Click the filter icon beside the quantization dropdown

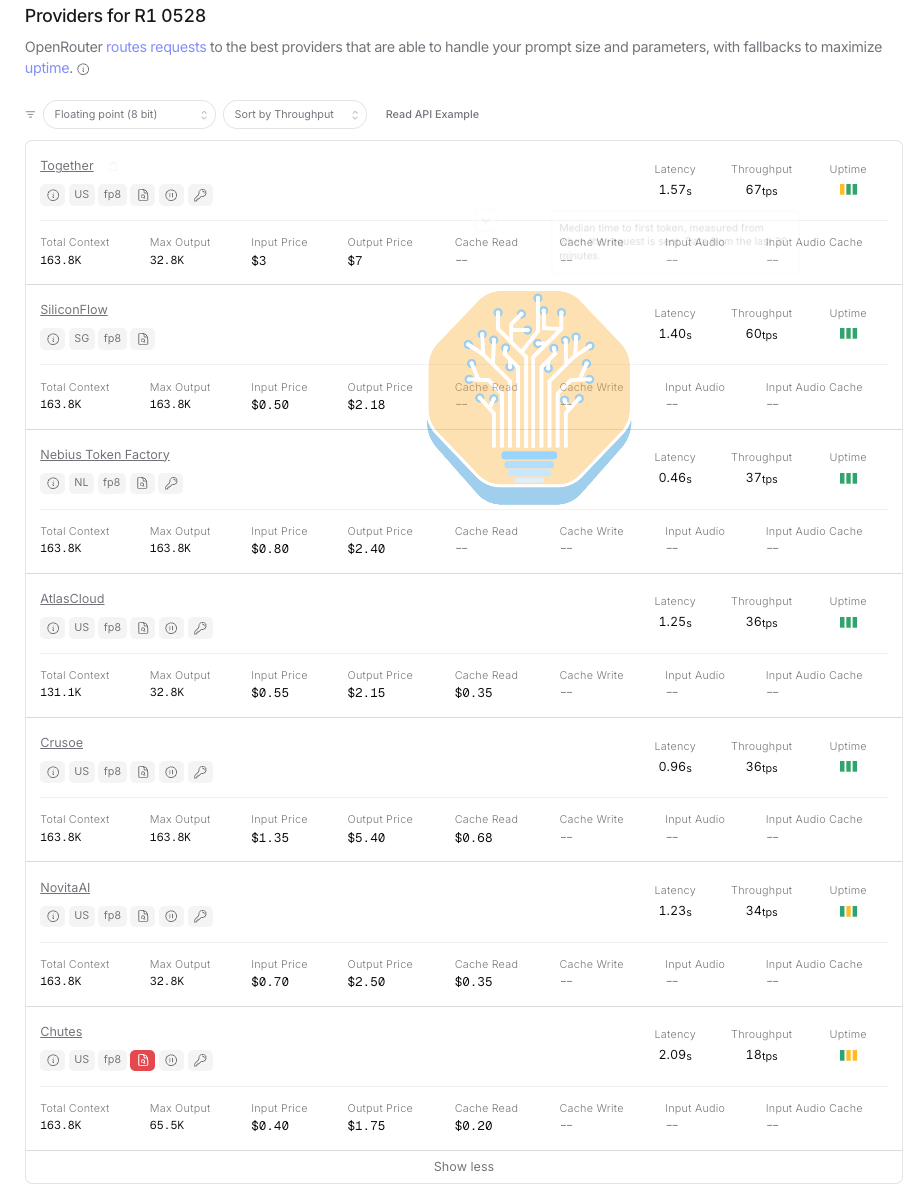31,115
